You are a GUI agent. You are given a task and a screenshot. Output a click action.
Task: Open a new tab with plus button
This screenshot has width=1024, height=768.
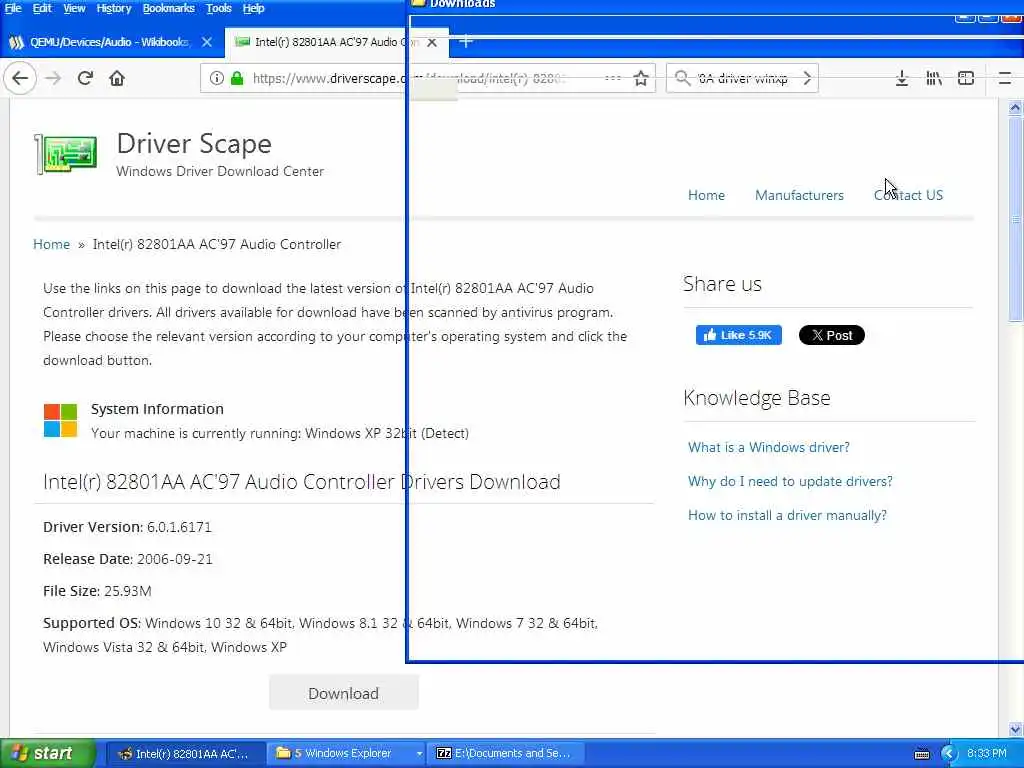coord(466,42)
